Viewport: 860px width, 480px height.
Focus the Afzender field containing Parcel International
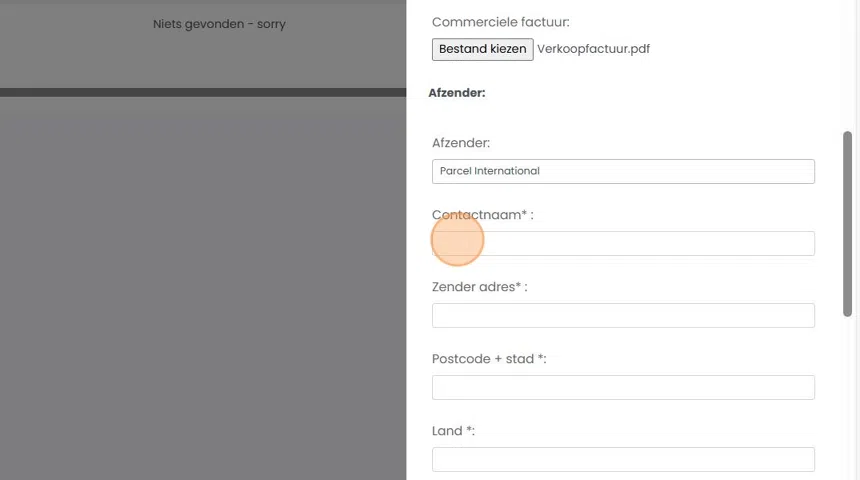tap(623, 171)
